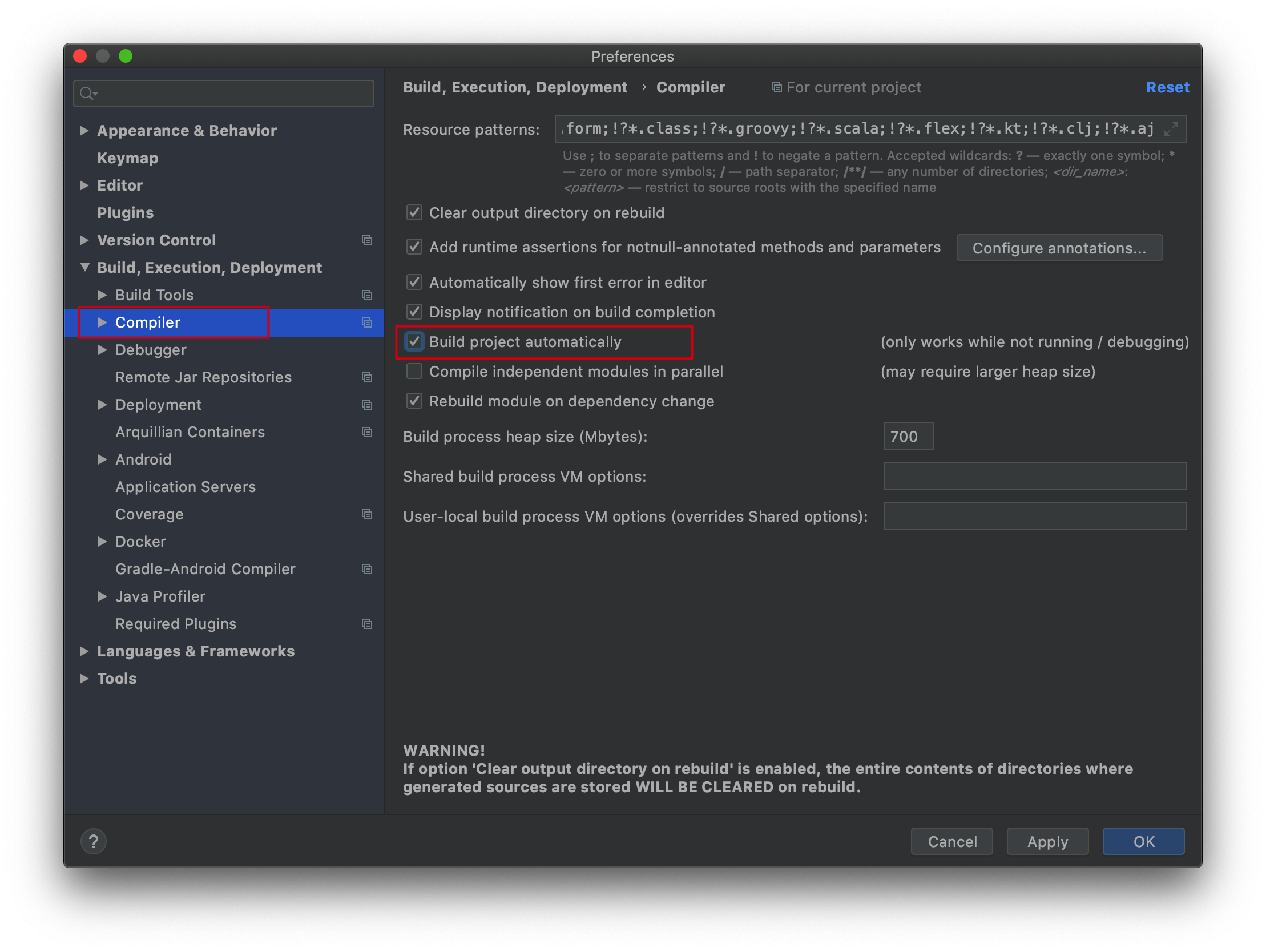Enable Compile independent modules in parallel
The height and width of the screenshot is (952, 1266).
[x=414, y=372]
